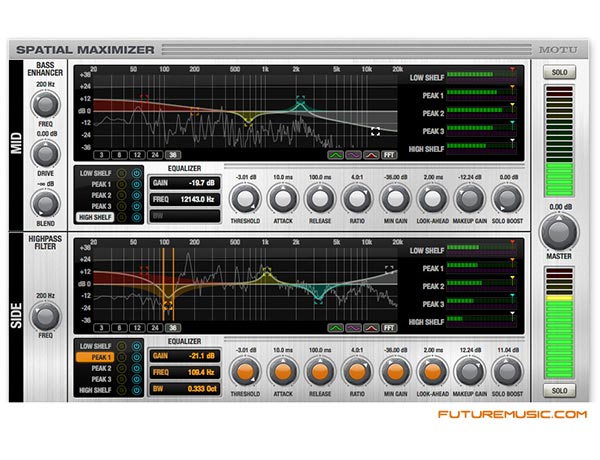Select the SIDE Peak 1 band

95,357
